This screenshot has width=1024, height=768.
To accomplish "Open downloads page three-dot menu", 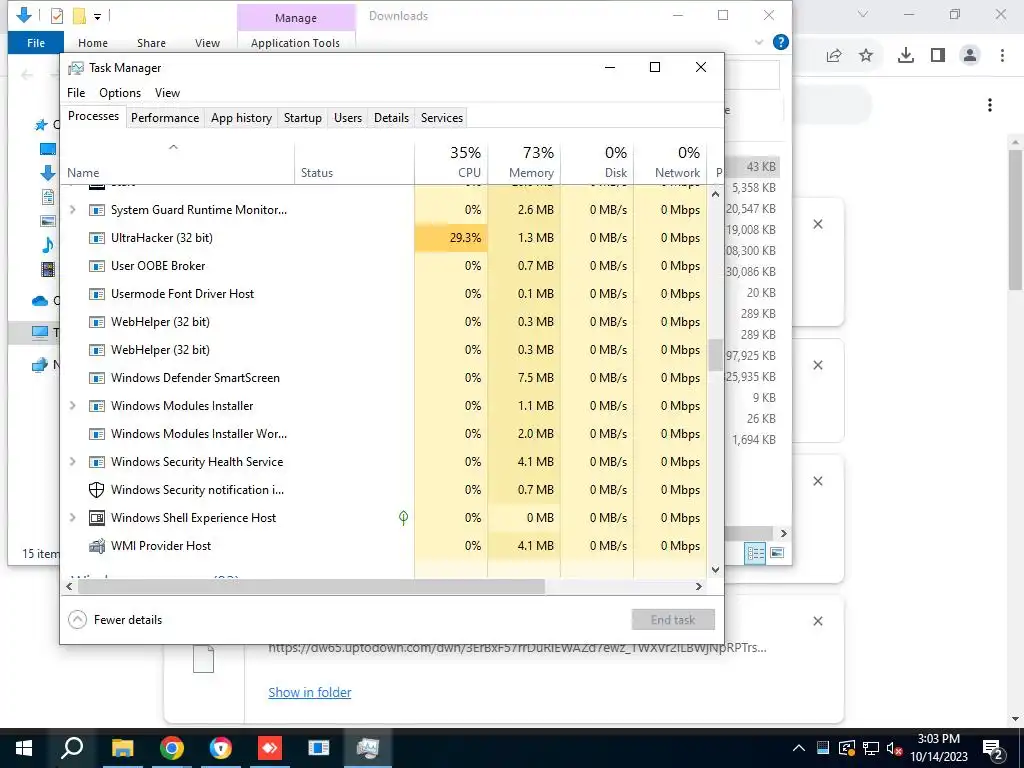I will point(990,105).
